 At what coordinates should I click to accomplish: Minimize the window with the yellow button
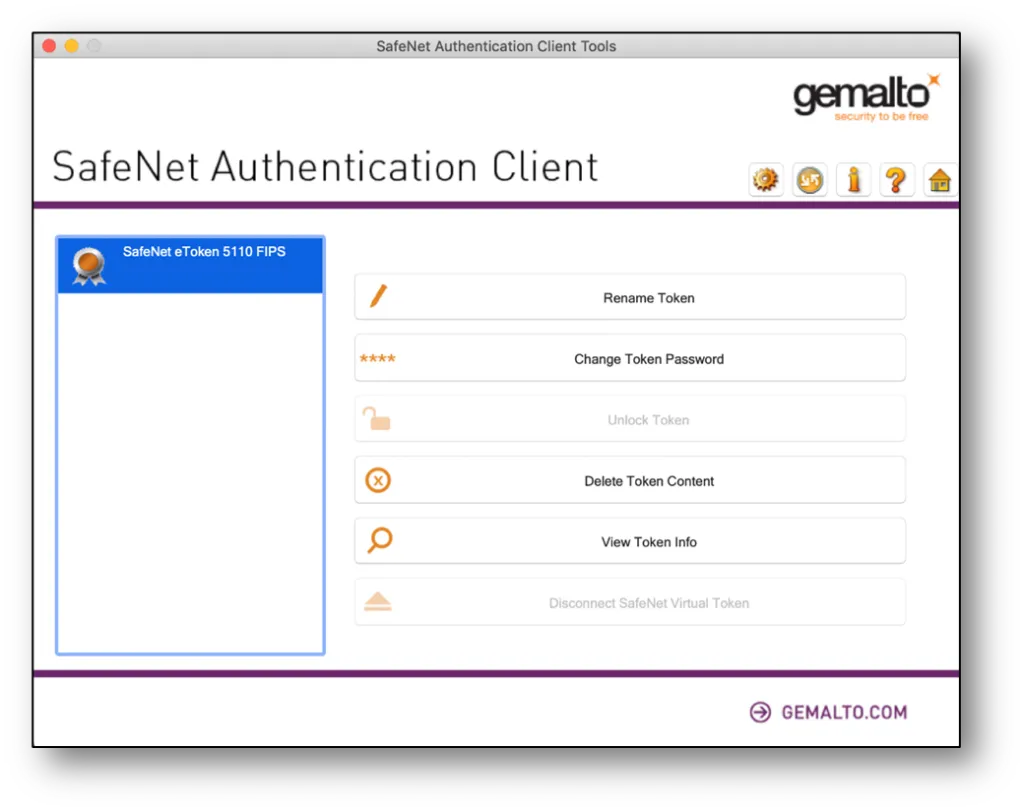[72, 46]
